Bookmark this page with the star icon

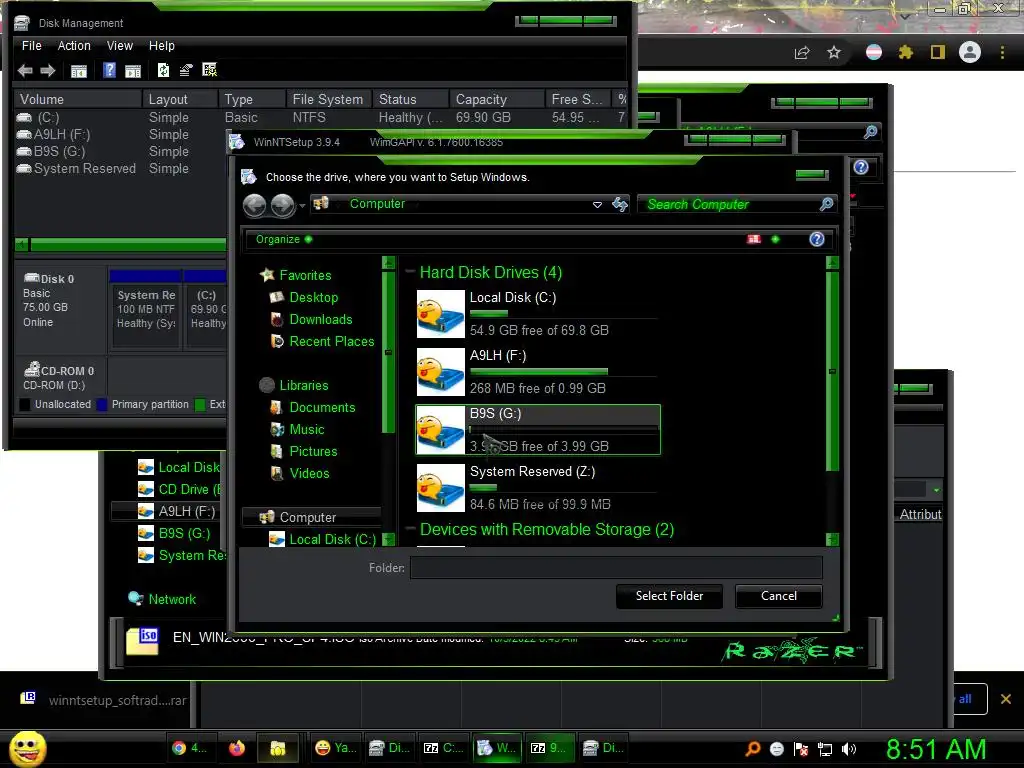point(834,52)
